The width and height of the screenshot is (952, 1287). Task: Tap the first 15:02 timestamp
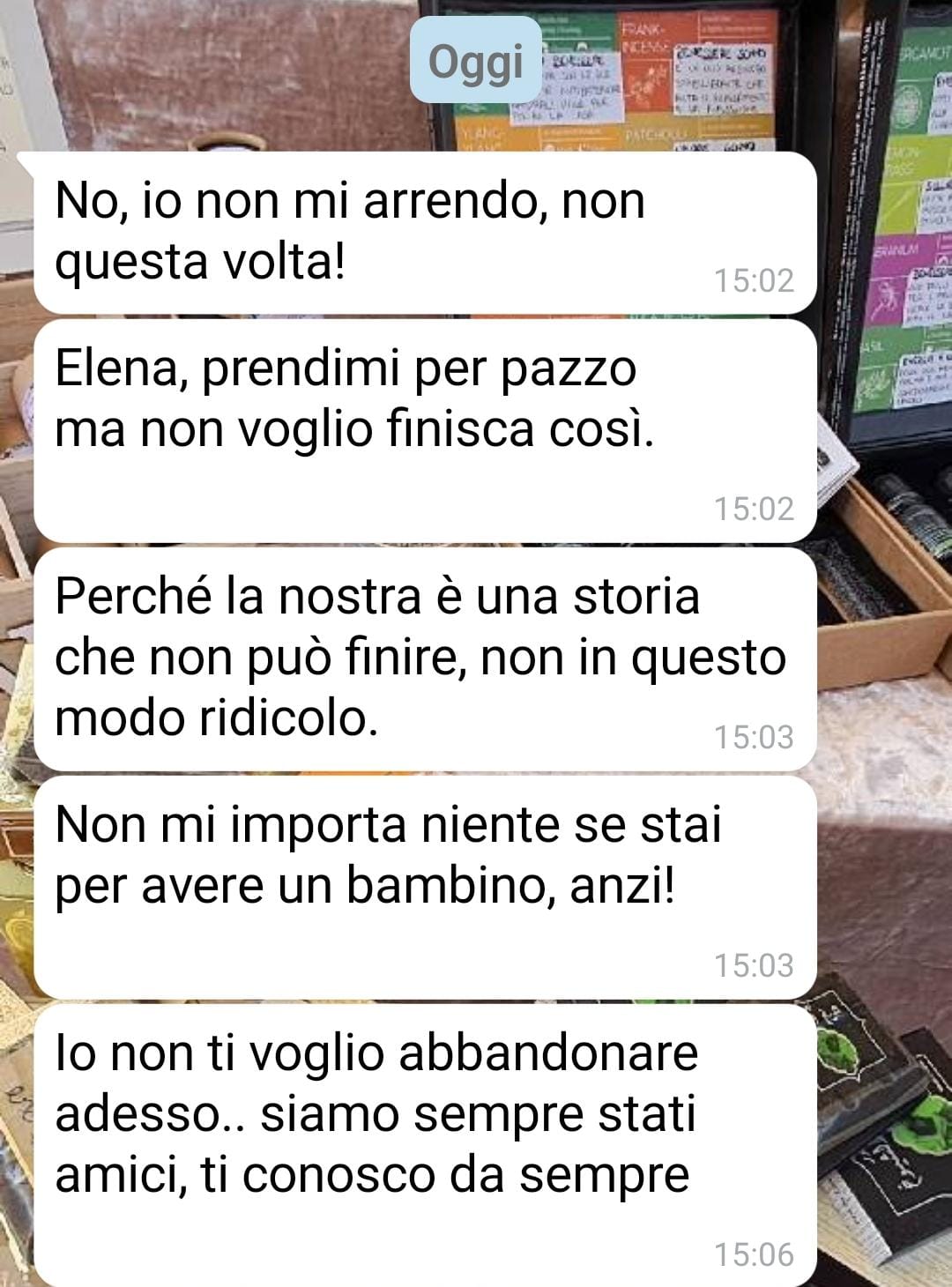point(754,280)
